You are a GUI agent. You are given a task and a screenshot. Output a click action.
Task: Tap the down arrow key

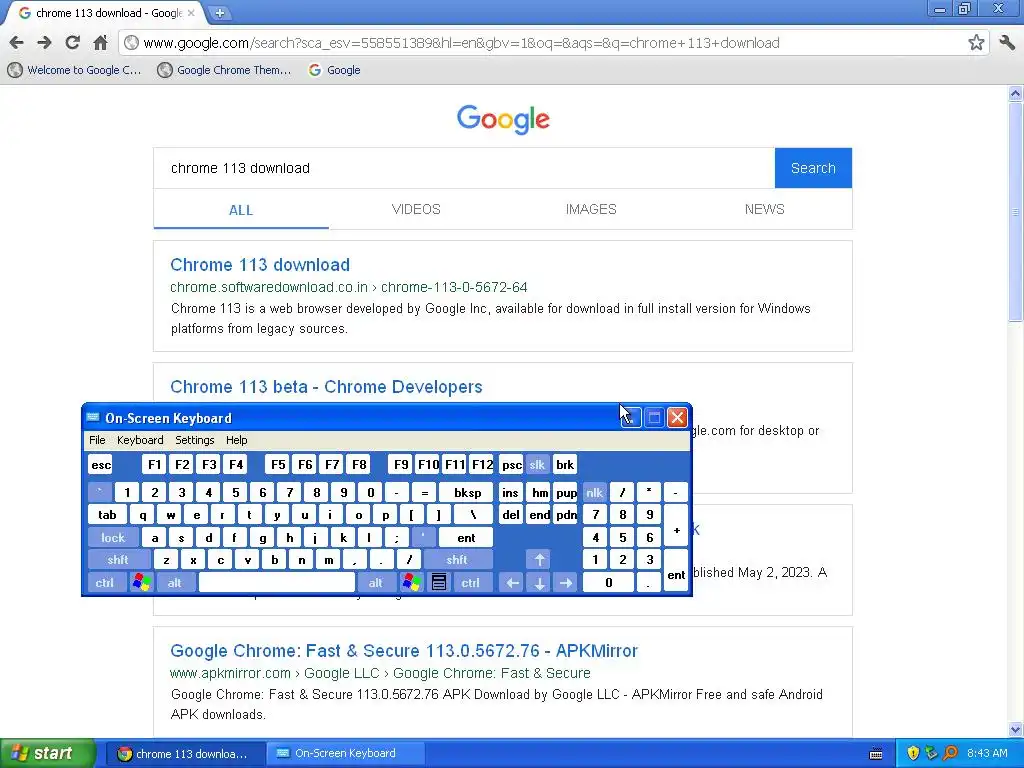tap(539, 583)
